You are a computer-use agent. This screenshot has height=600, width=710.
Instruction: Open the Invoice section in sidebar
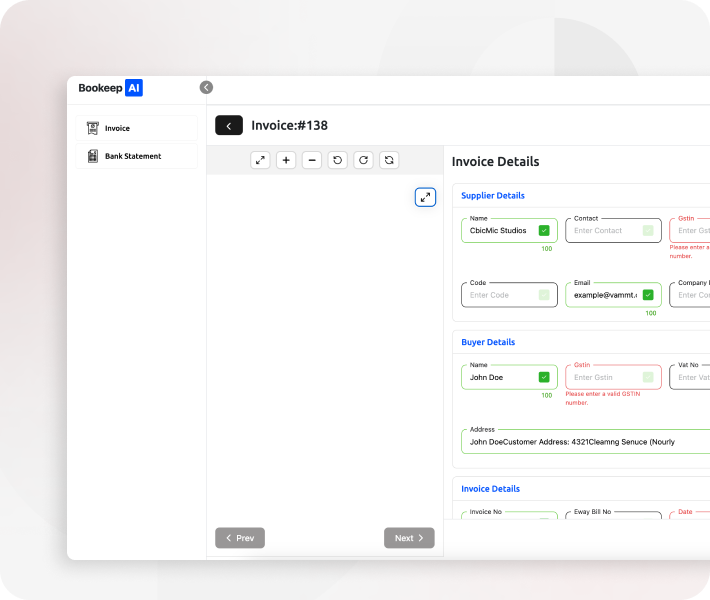pyautogui.click(x=137, y=128)
